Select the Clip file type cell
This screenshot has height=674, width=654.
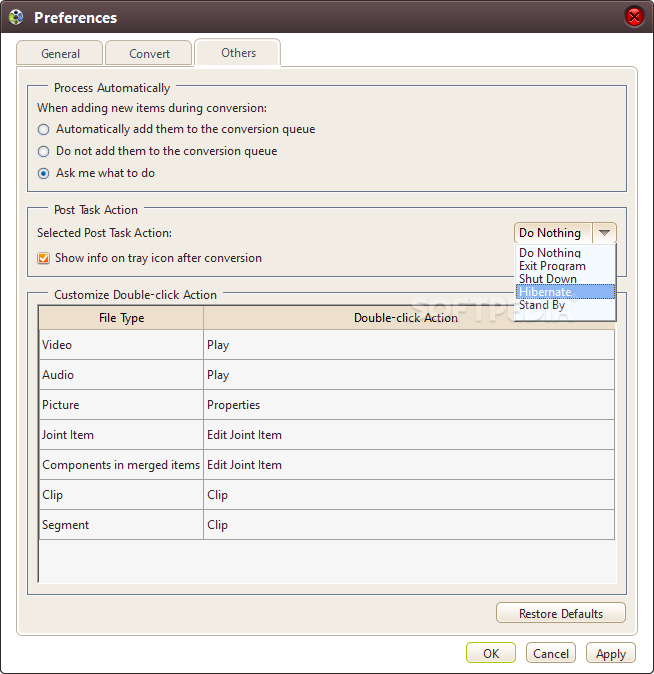[x=121, y=495]
